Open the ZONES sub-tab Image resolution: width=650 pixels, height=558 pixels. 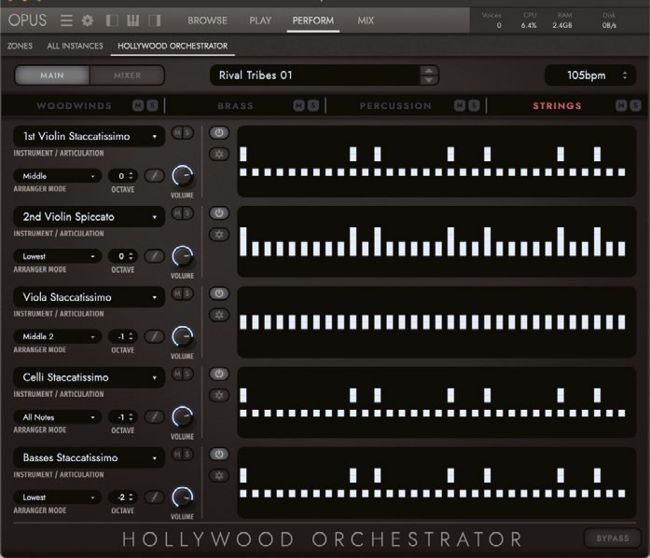tap(20, 46)
